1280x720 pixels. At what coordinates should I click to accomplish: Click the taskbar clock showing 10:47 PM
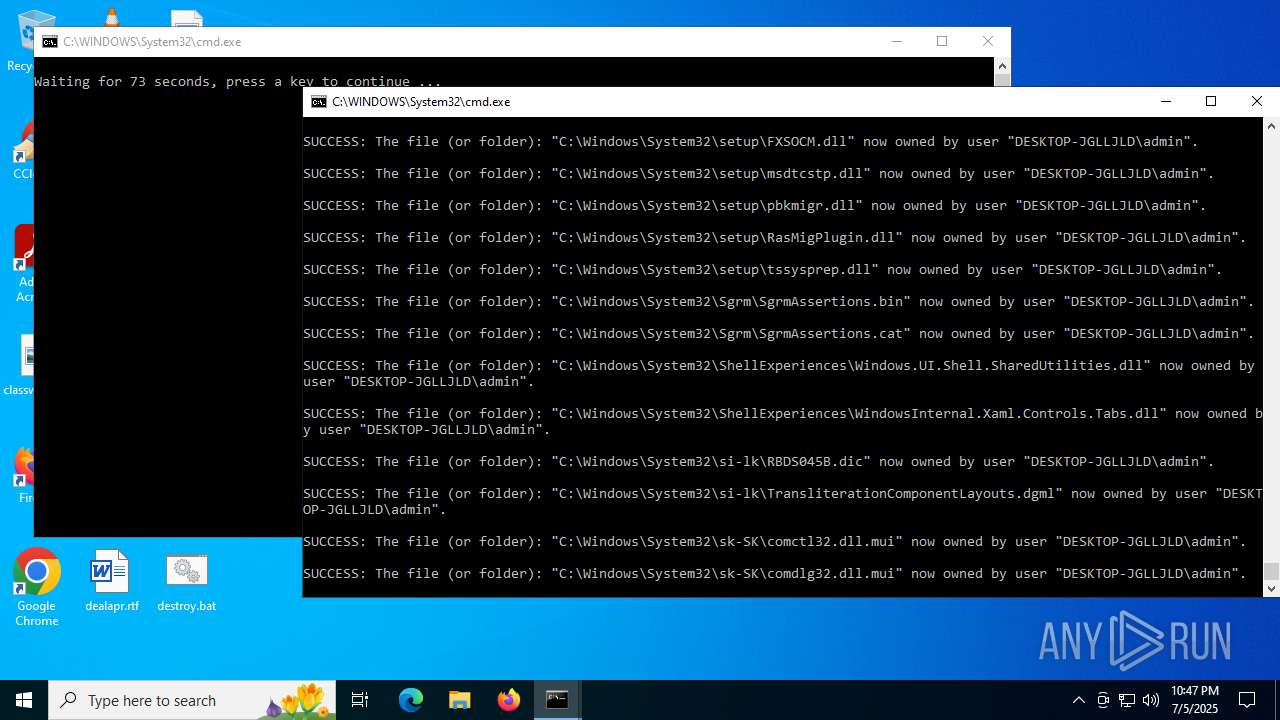(1194, 700)
